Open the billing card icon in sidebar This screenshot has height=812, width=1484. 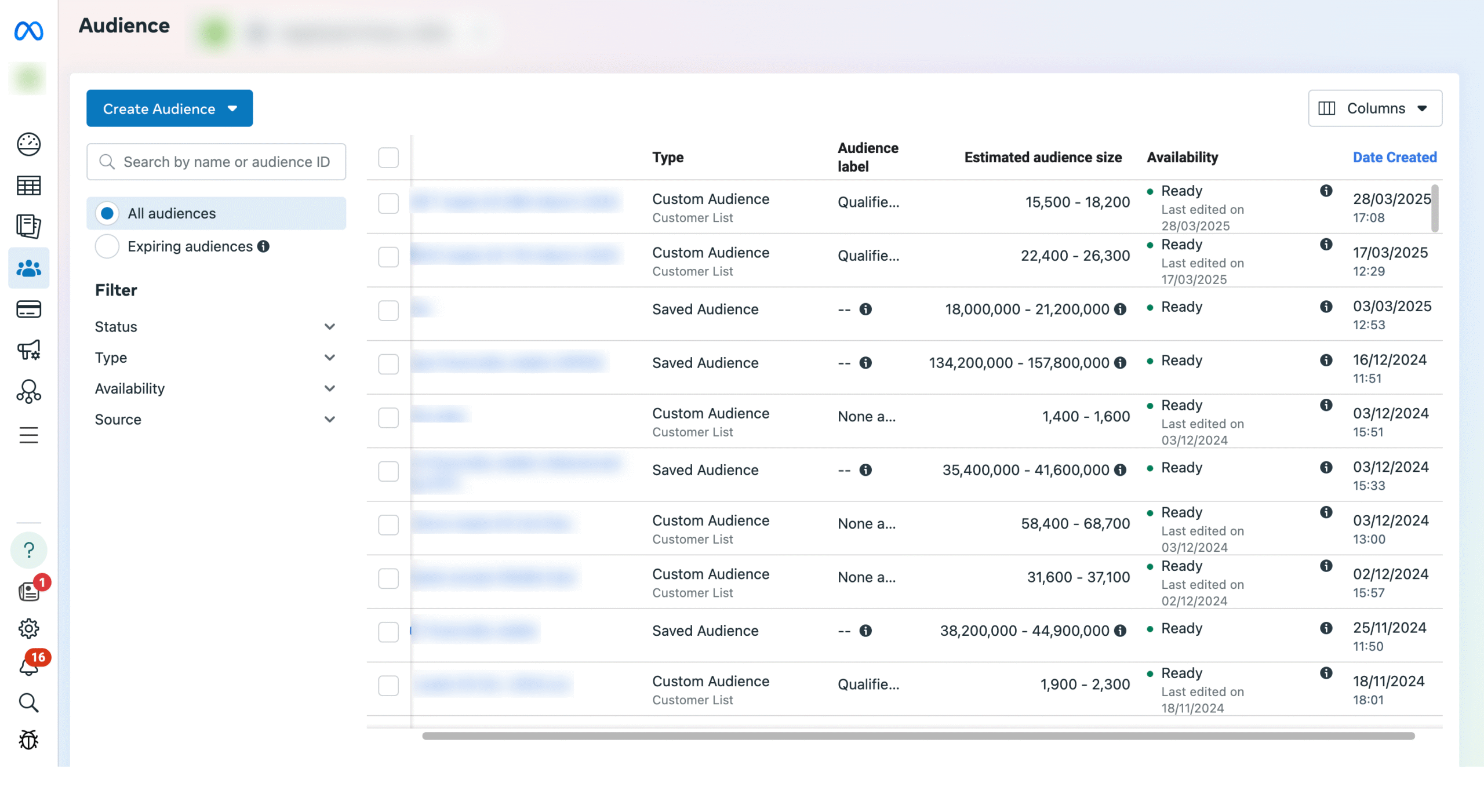(28, 309)
